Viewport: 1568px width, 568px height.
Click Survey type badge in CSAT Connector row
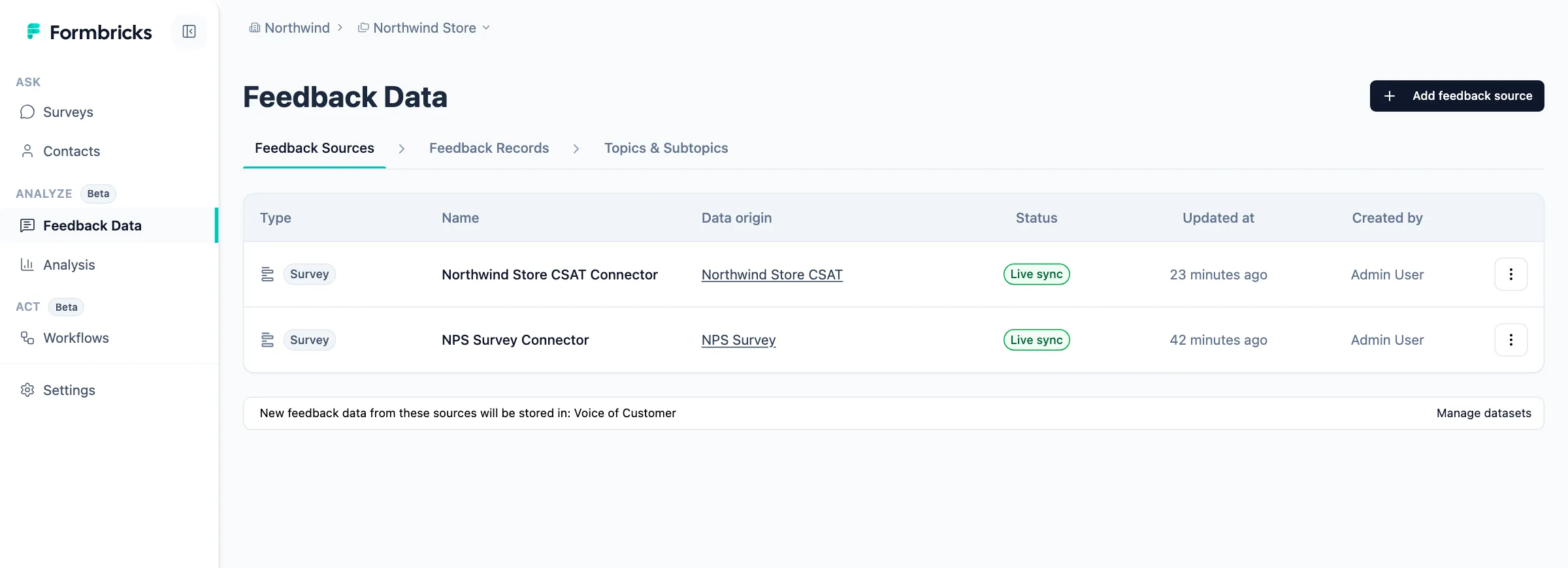309,274
